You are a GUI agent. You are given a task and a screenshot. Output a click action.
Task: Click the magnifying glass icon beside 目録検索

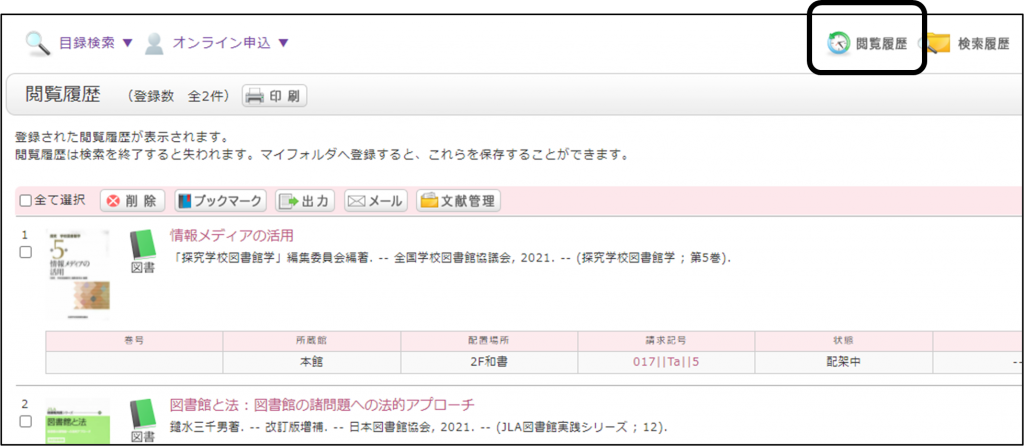37,43
